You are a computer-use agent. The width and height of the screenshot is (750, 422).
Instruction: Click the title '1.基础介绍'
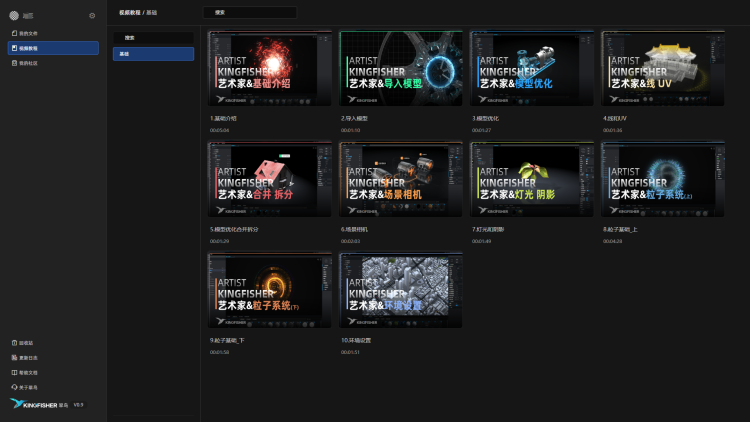point(223,119)
